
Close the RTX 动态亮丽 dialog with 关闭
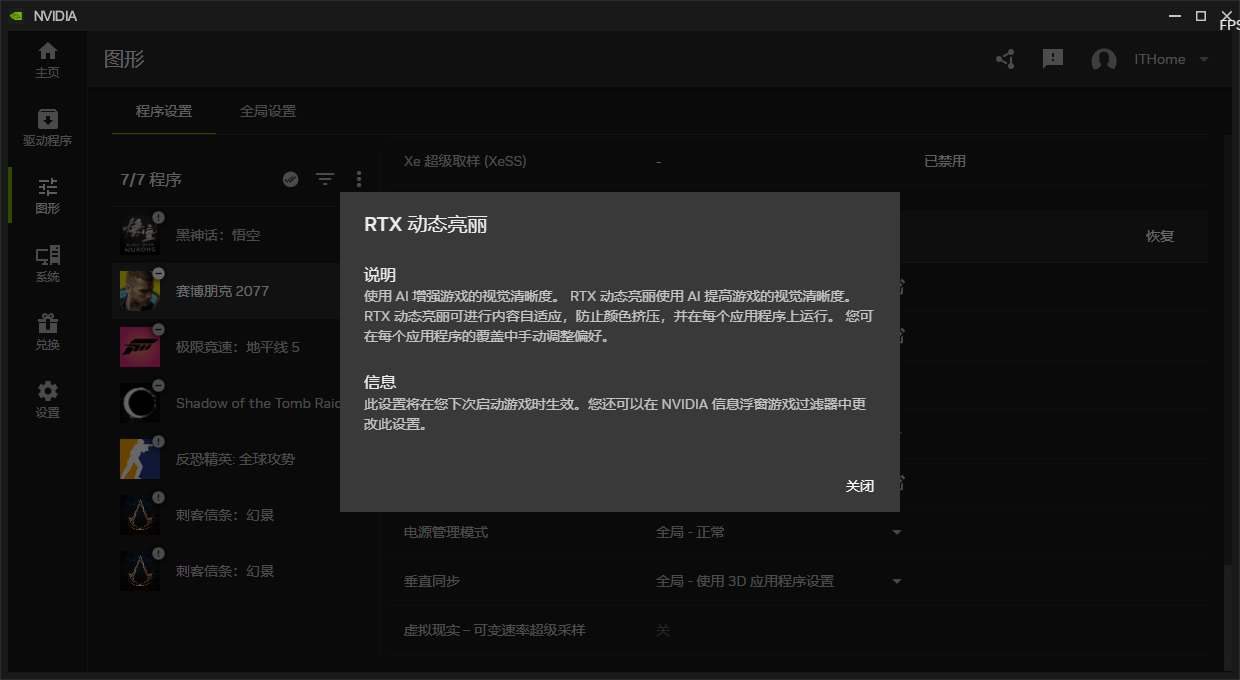[x=860, y=486]
